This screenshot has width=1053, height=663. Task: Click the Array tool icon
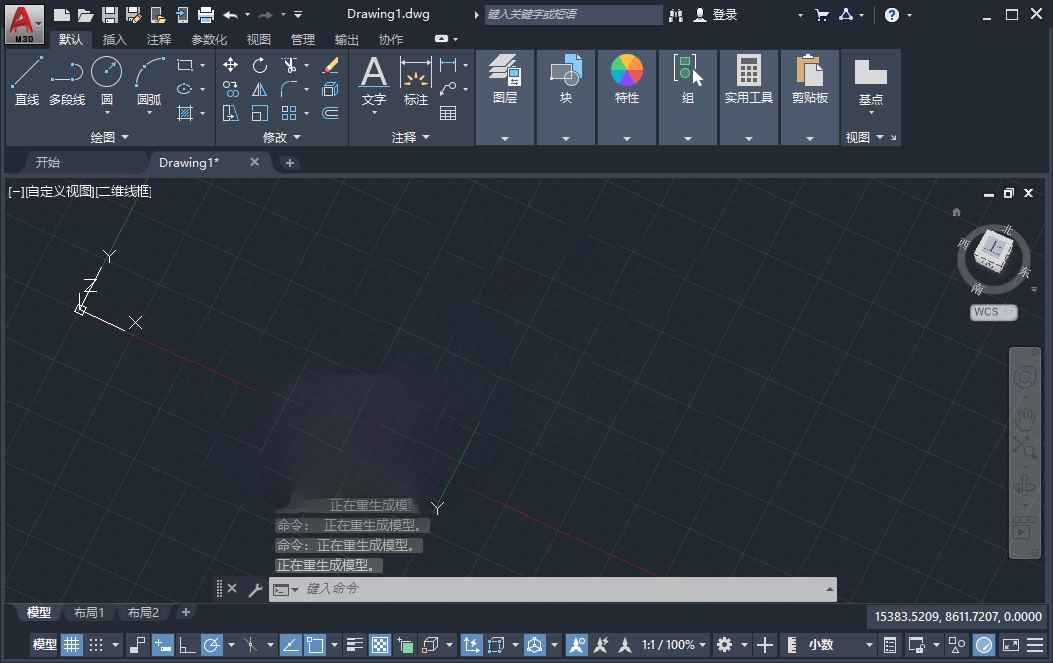click(289, 113)
